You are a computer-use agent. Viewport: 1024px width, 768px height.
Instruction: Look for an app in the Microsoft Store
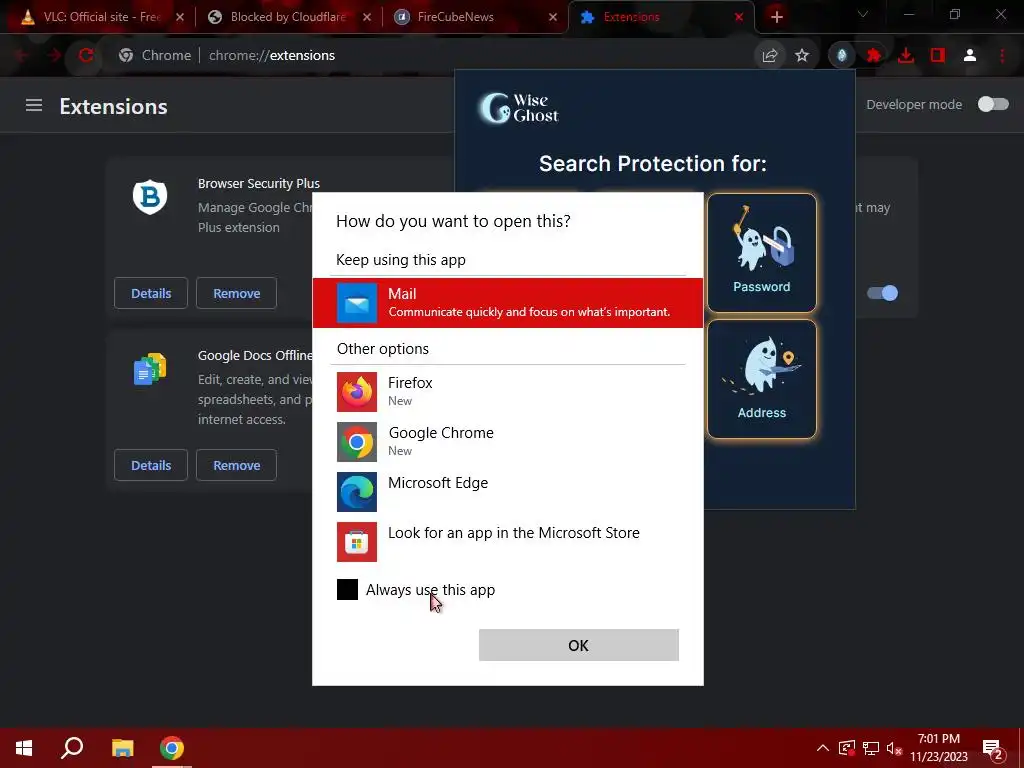coord(507,541)
